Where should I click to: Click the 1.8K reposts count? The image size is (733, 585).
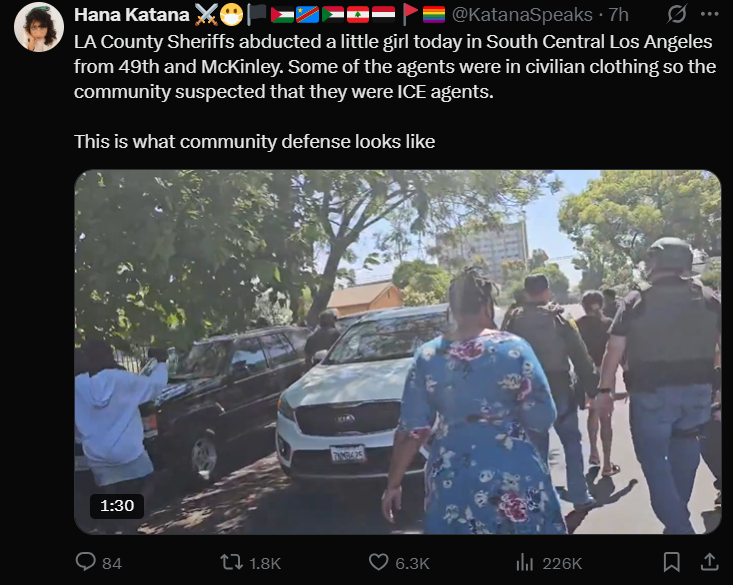pyautogui.click(x=265, y=563)
